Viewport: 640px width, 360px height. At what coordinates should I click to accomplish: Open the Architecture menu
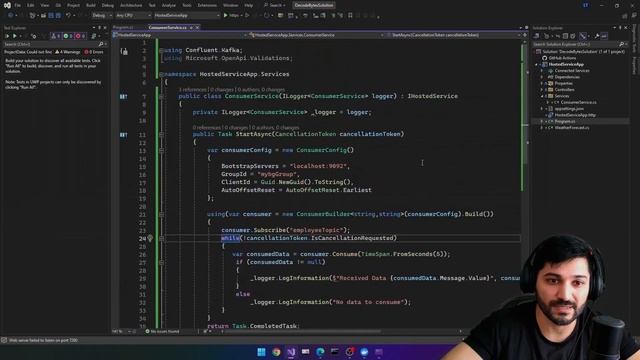(131, 5)
